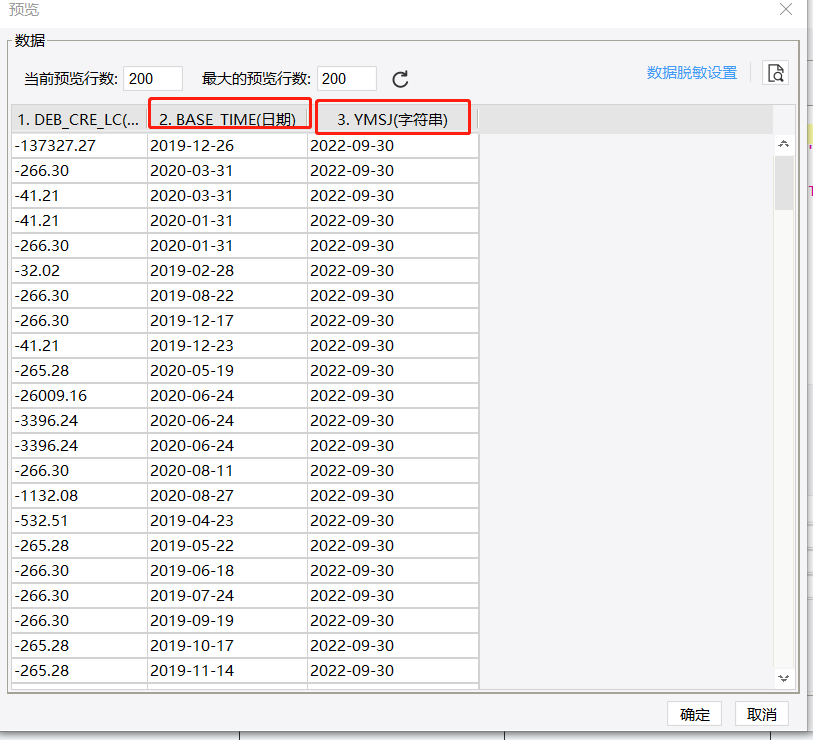Select date cell 2020-08-27
This screenshot has width=813, height=740.
(x=228, y=496)
